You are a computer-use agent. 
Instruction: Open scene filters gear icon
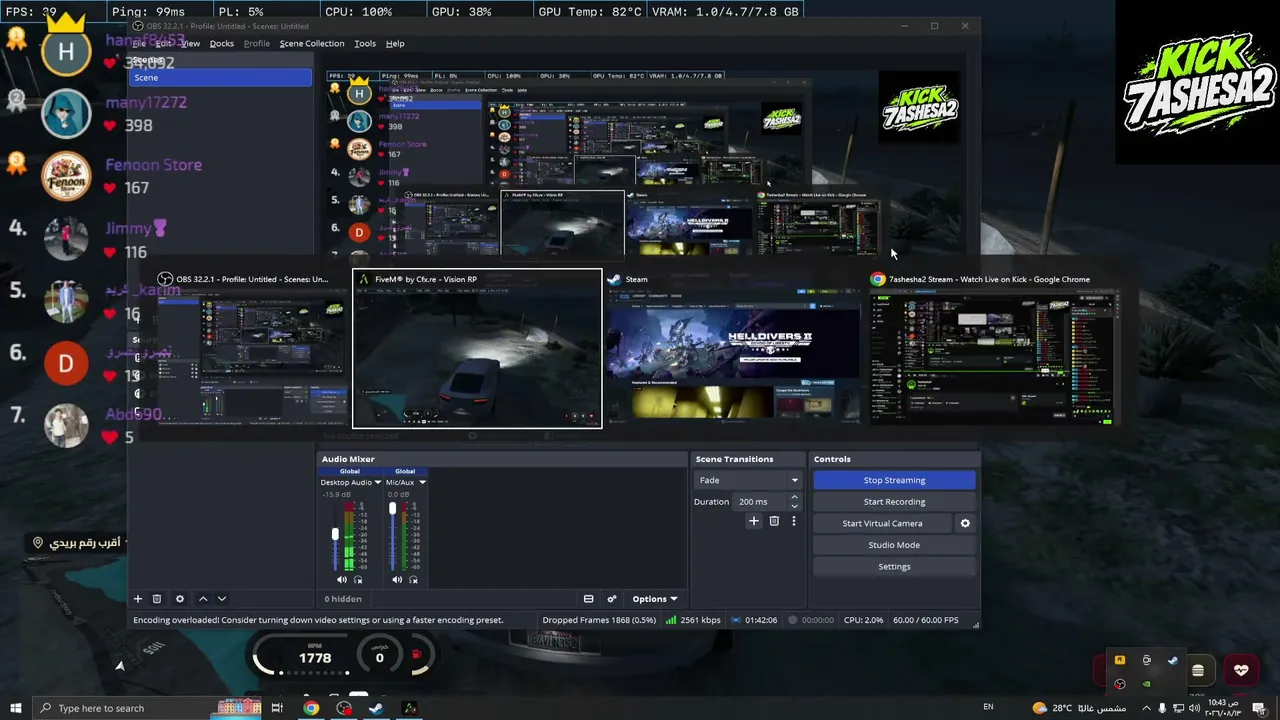[180, 599]
